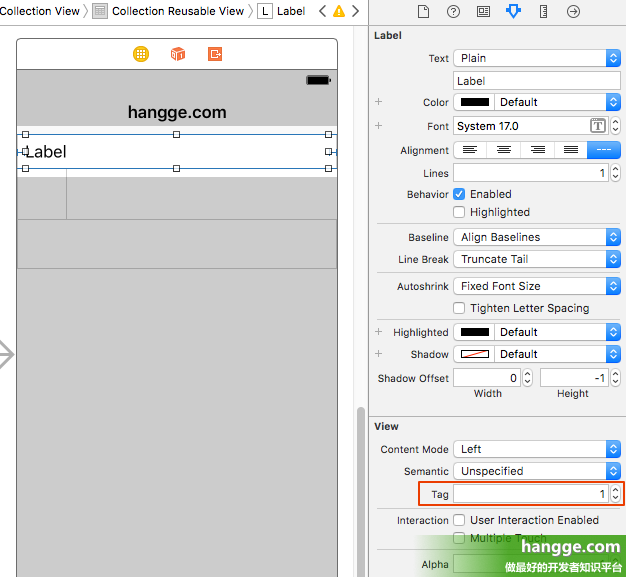The height and width of the screenshot is (577, 626).
Task: Click the Shadow Offset Height stepper
Action: [615, 378]
